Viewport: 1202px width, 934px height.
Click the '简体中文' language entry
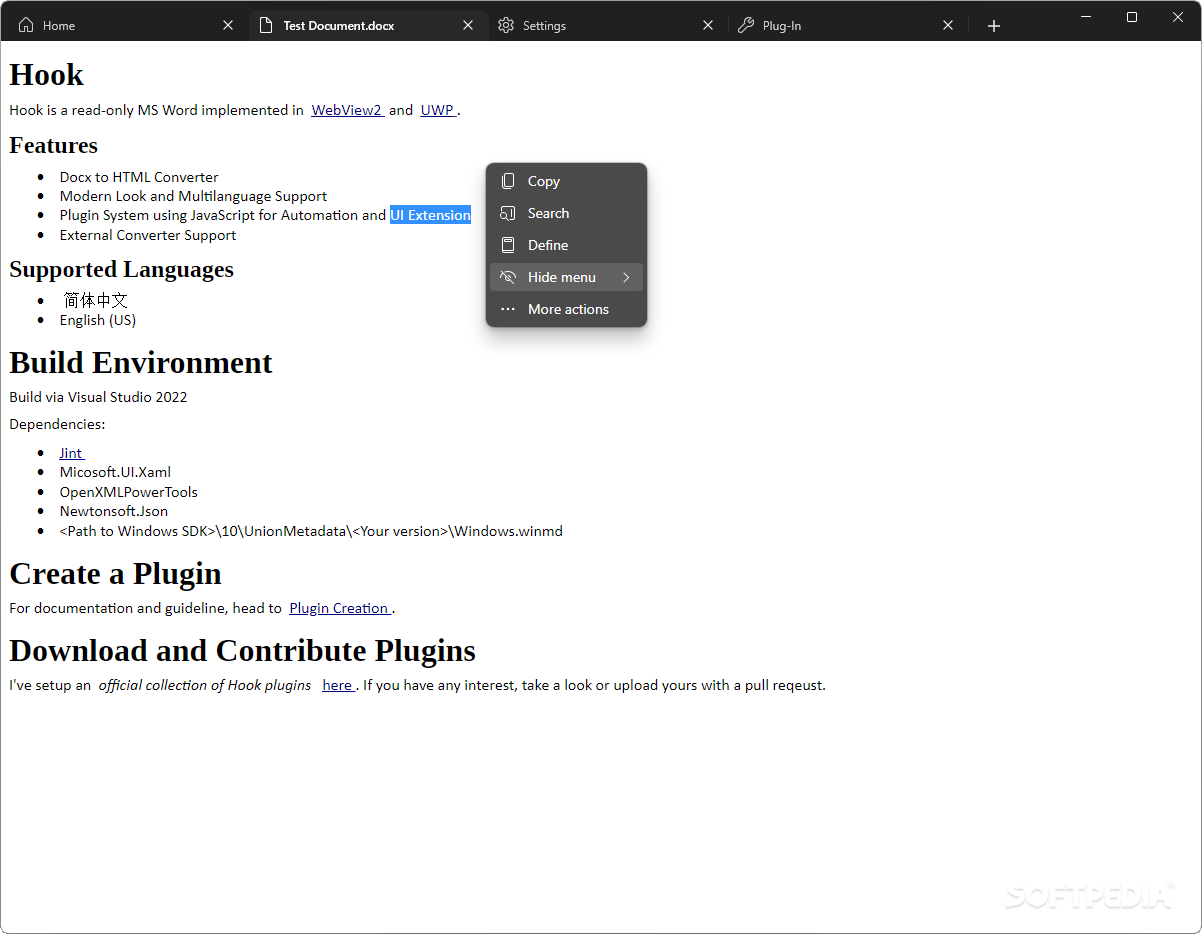pos(96,300)
